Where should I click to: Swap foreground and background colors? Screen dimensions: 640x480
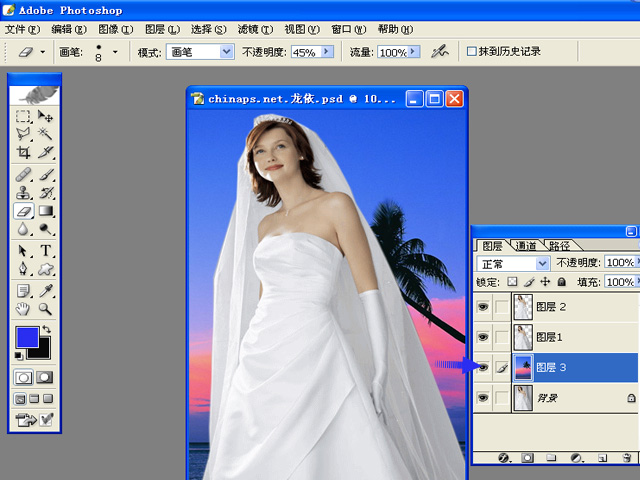47,329
